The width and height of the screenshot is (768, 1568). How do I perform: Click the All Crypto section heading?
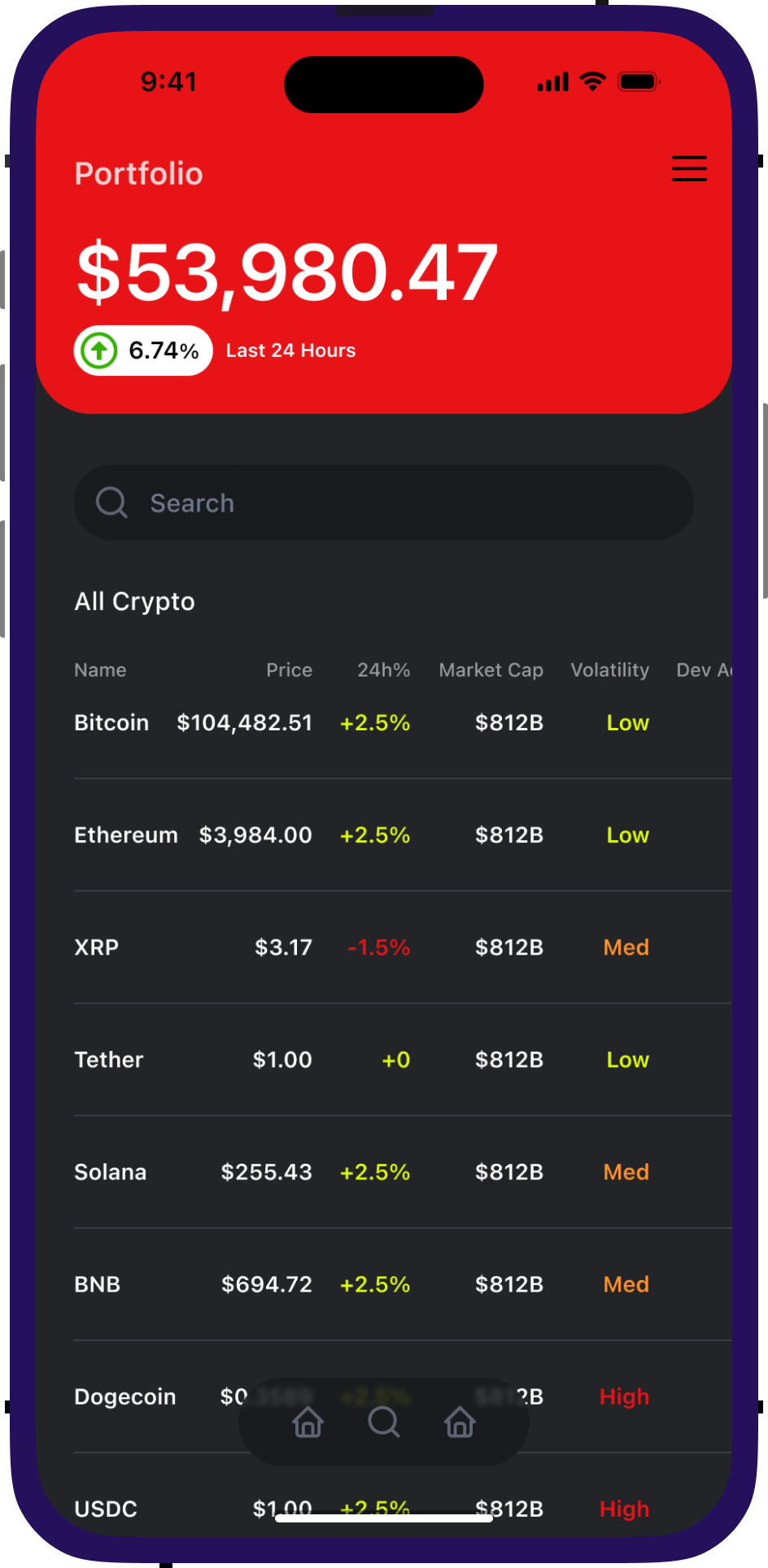pyautogui.click(x=135, y=602)
